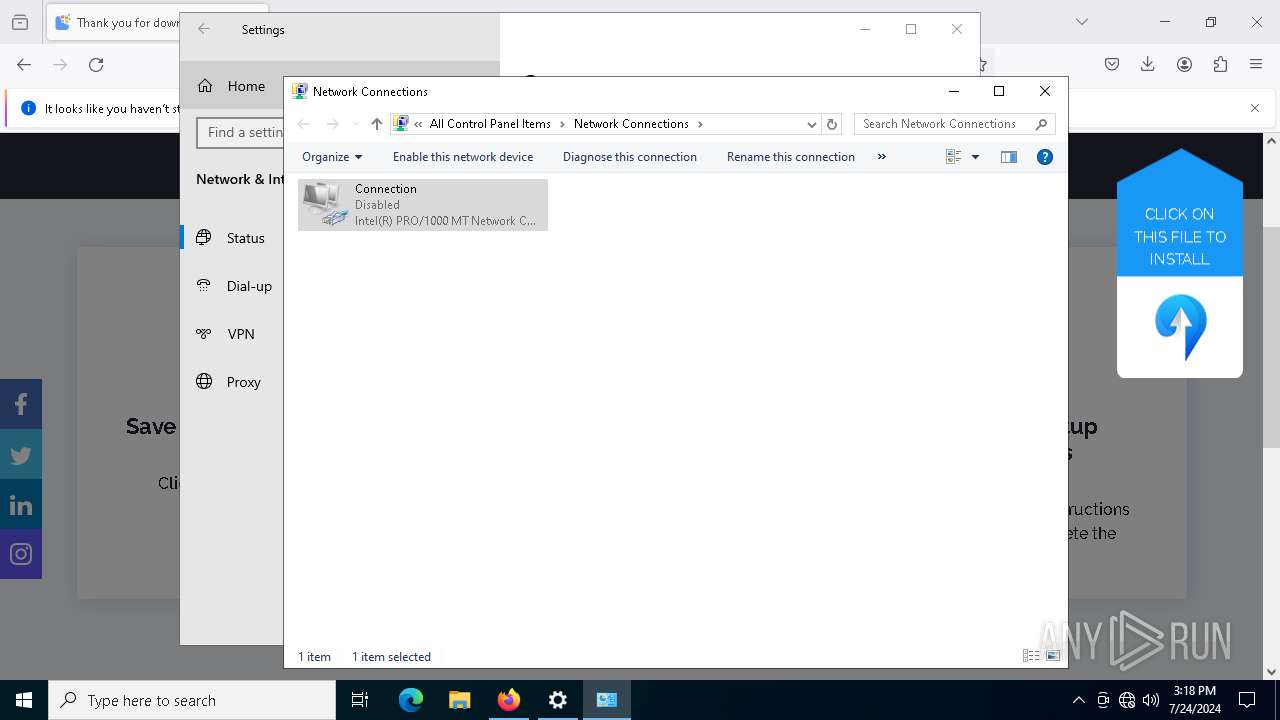Show more toolbar commands chevron
Image resolution: width=1280 pixels, height=720 pixels.
pos(881,157)
